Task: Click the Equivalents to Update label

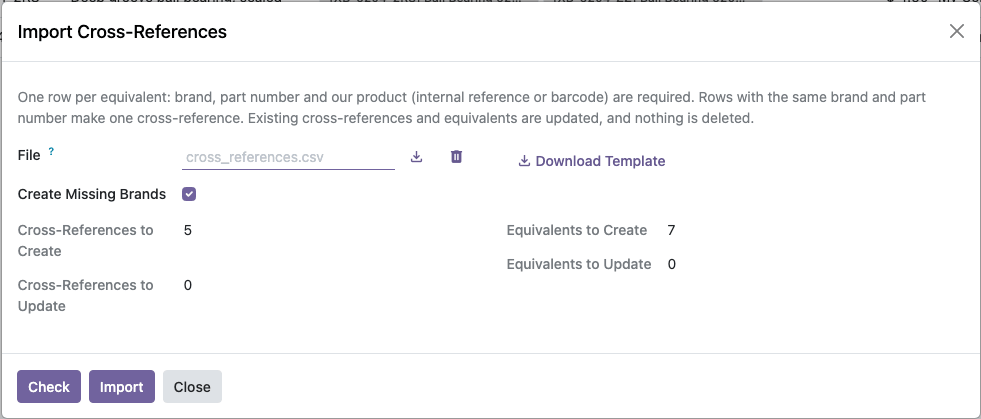Action: click(579, 265)
